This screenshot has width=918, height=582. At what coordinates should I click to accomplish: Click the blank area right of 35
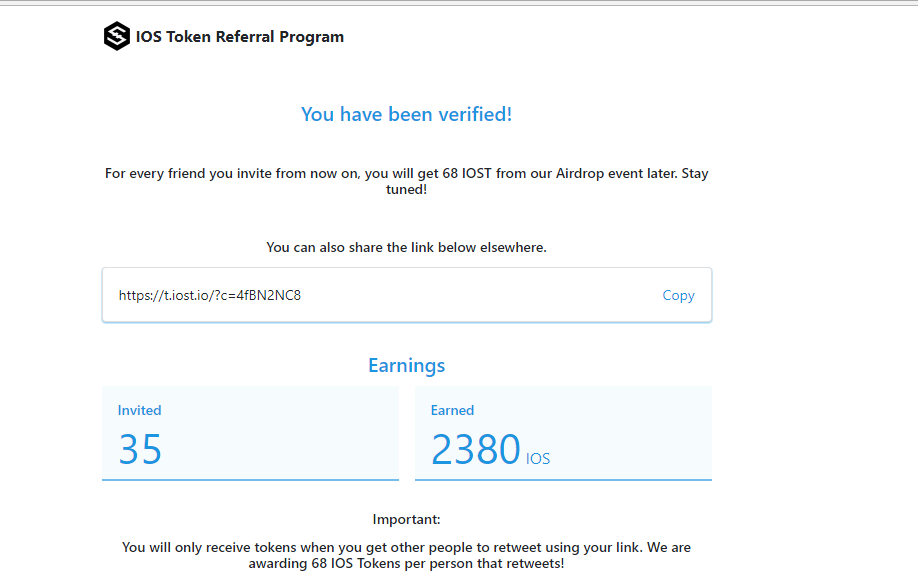(290, 450)
